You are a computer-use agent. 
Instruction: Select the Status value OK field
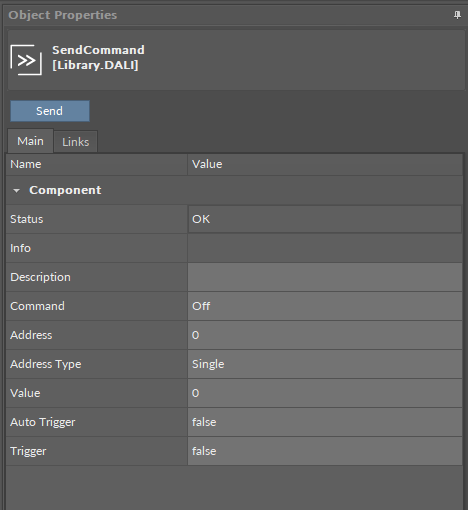(x=325, y=219)
